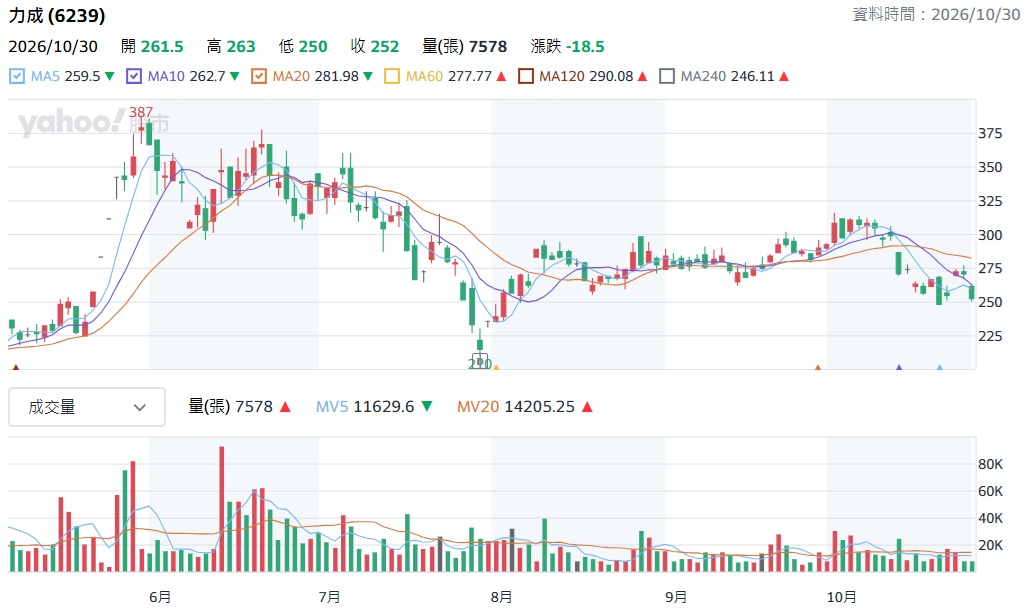Click the 8月 month label on time axis
The width and height of the screenshot is (1026, 608).
(x=501, y=597)
